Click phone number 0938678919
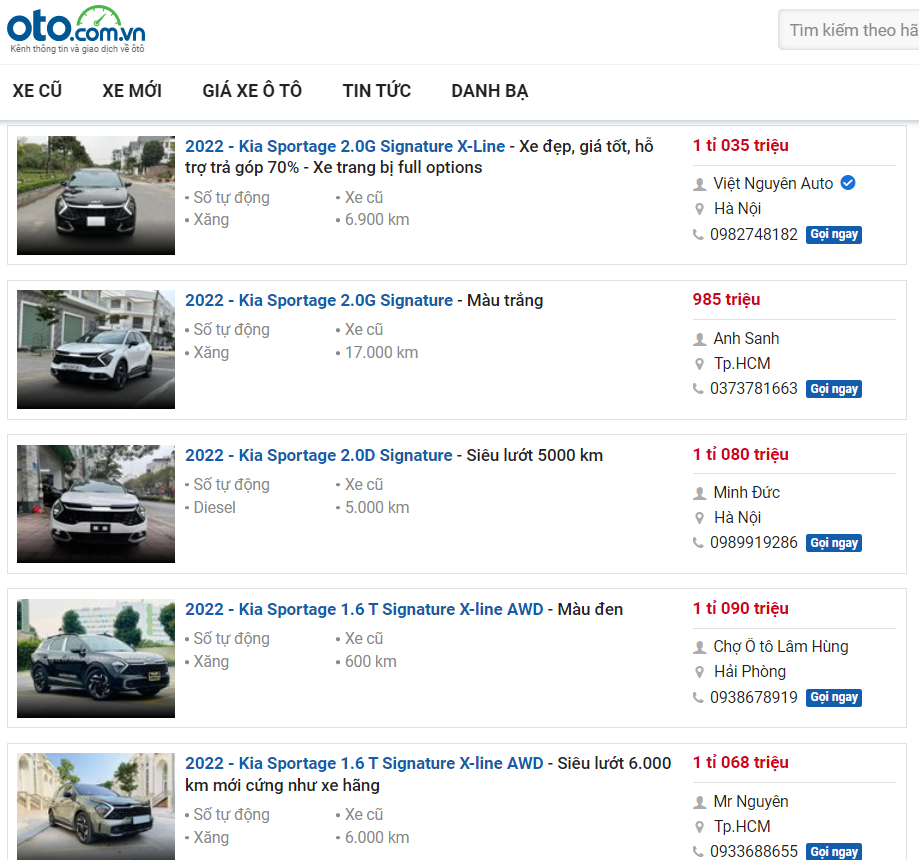This screenshot has width=919, height=860. coord(754,697)
